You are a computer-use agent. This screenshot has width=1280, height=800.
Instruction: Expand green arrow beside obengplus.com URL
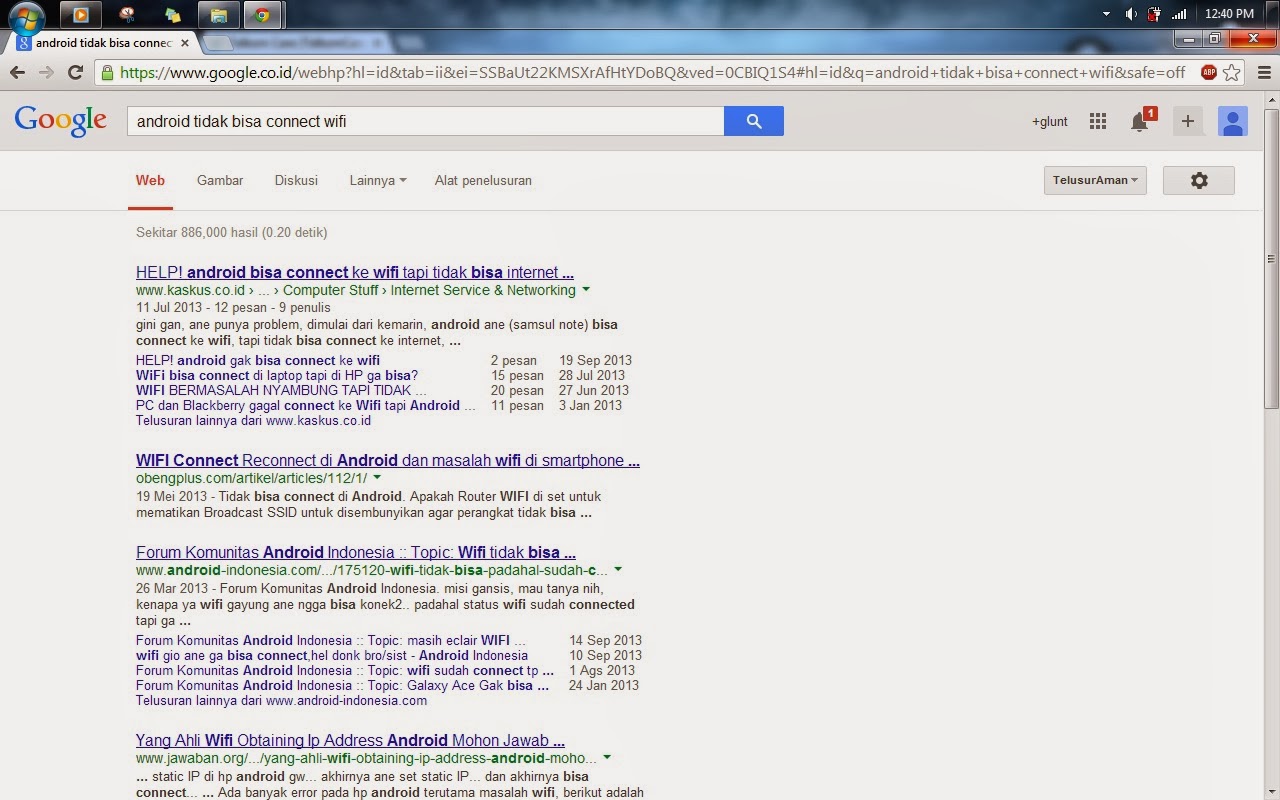coord(377,478)
